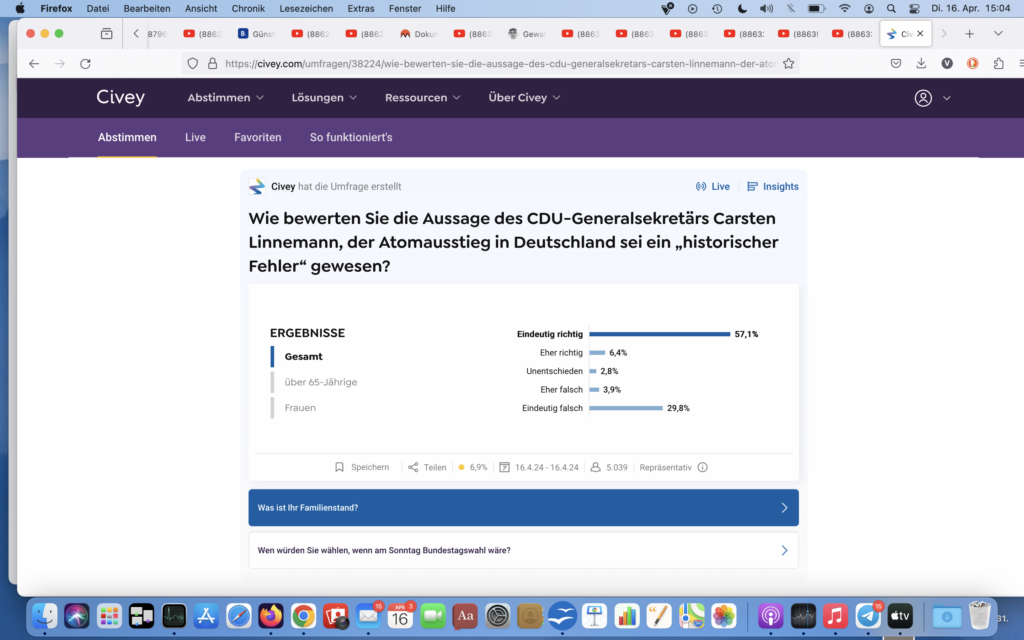Open a new browser tab
Viewport: 1024px width, 640px height.
coord(969,33)
